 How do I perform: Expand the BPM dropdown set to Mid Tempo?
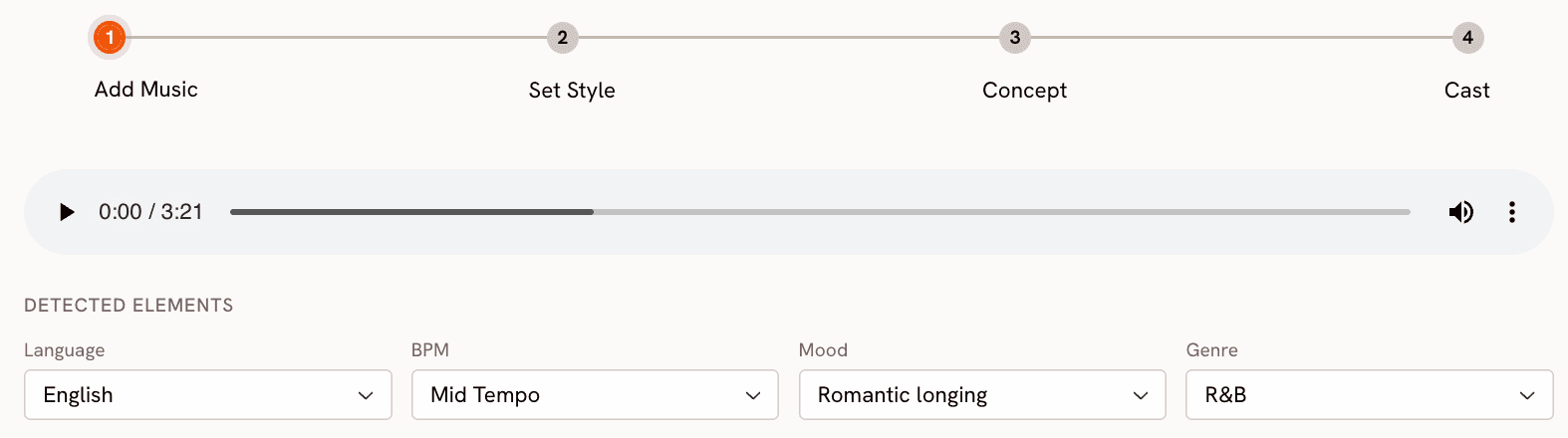tap(595, 395)
